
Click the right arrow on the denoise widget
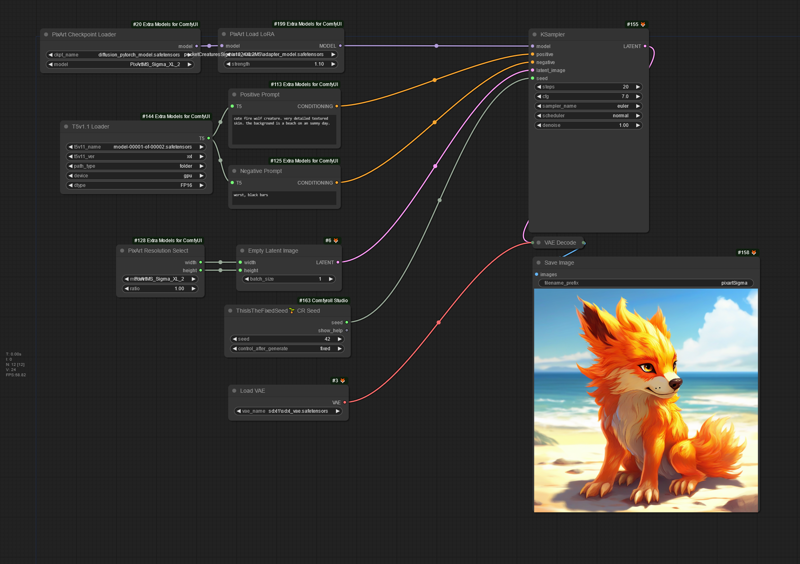click(x=638, y=126)
